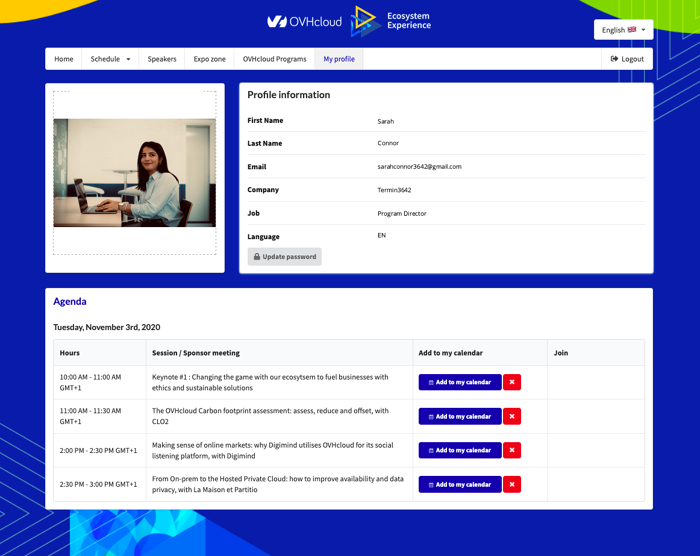Select the My profile tab

click(339, 59)
